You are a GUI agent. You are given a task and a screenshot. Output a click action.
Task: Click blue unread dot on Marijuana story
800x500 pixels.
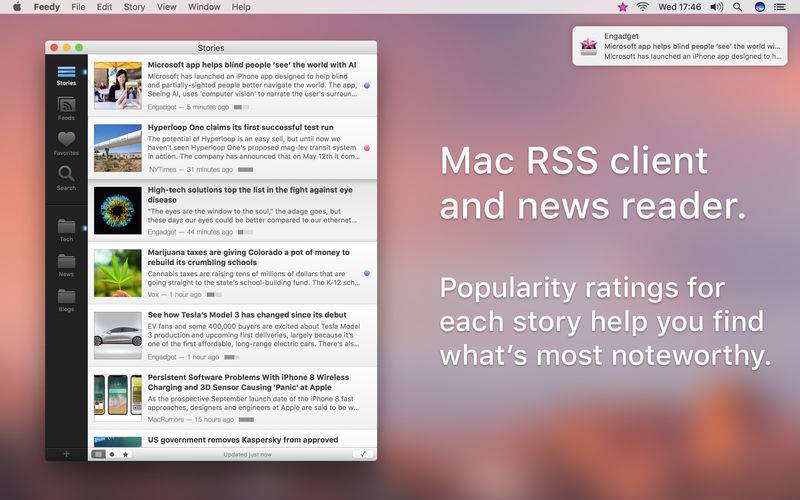tap(367, 273)
